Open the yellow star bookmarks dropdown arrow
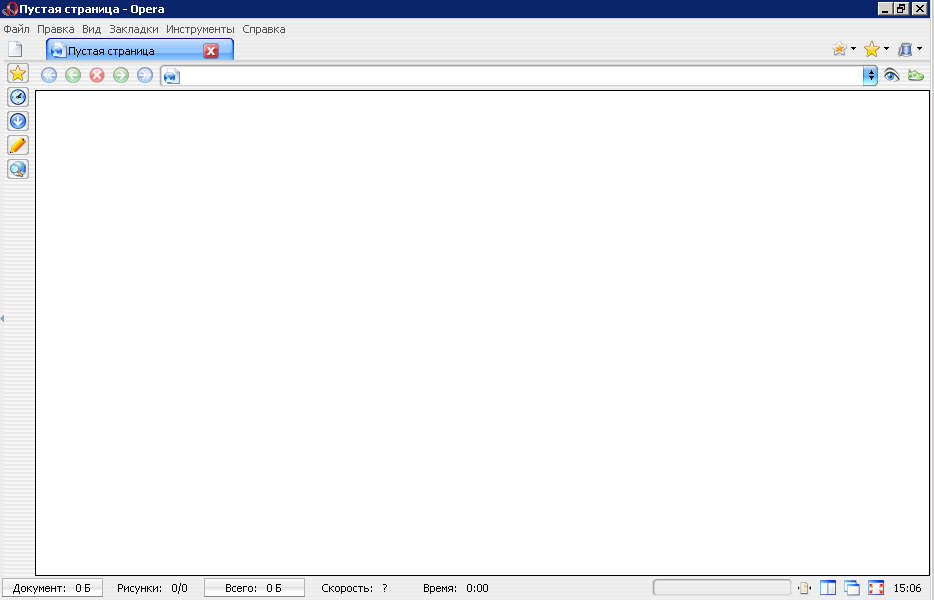The image size is (934, 600). 886,49
